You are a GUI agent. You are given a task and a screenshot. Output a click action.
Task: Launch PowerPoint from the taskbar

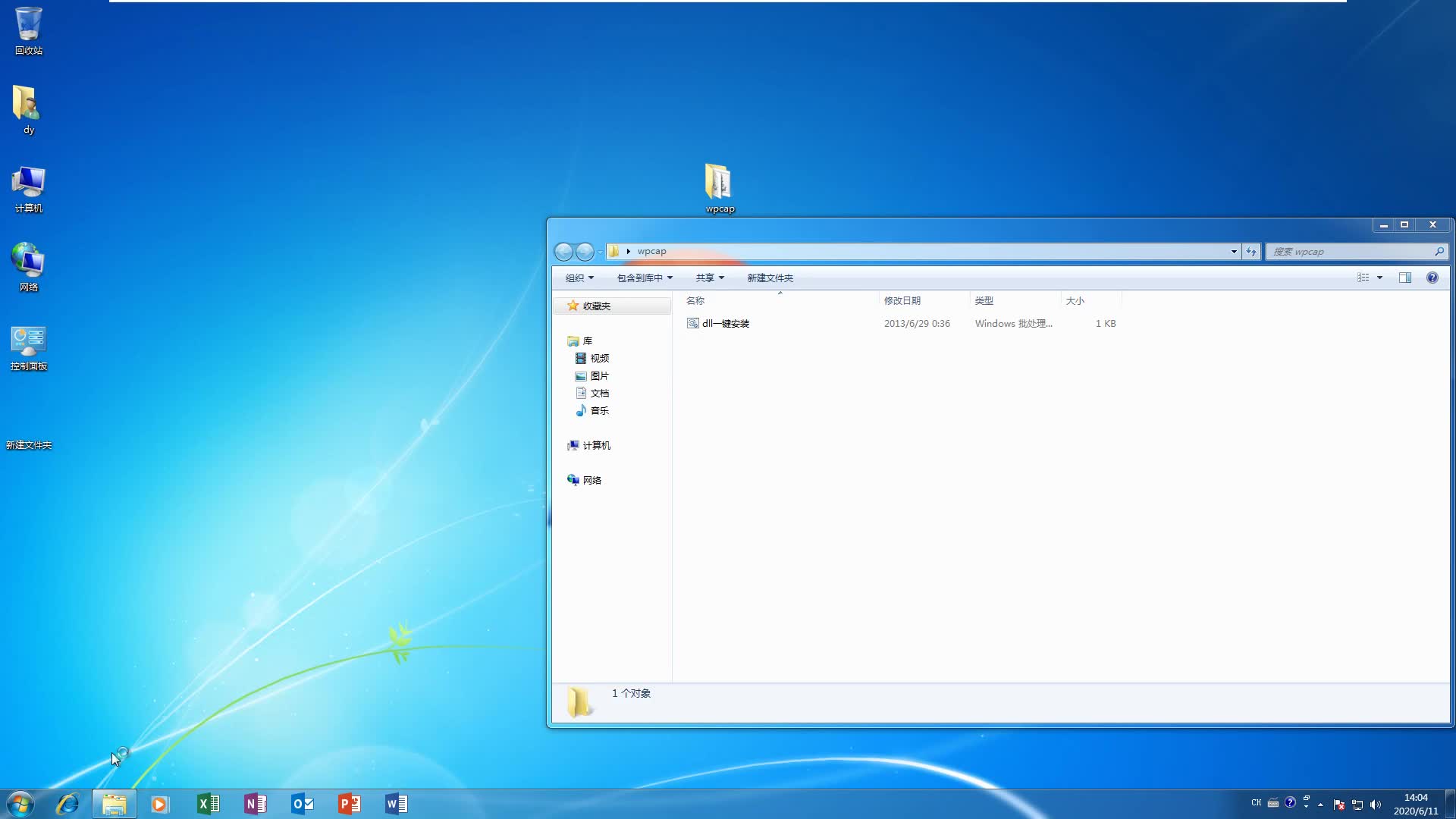click(350, 804)
